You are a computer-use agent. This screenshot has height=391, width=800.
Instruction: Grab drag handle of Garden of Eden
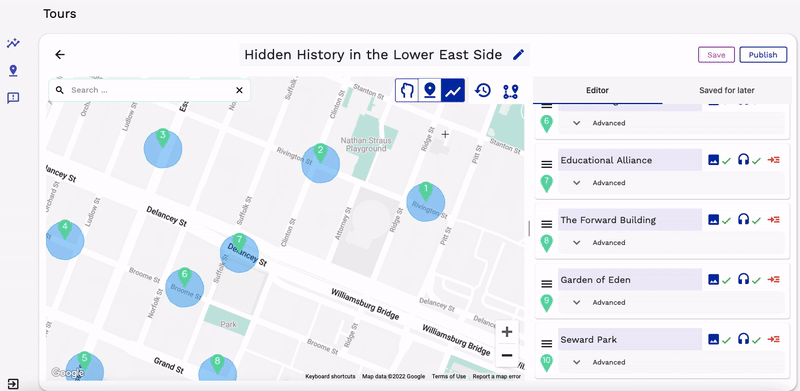(x=546, y=284)
